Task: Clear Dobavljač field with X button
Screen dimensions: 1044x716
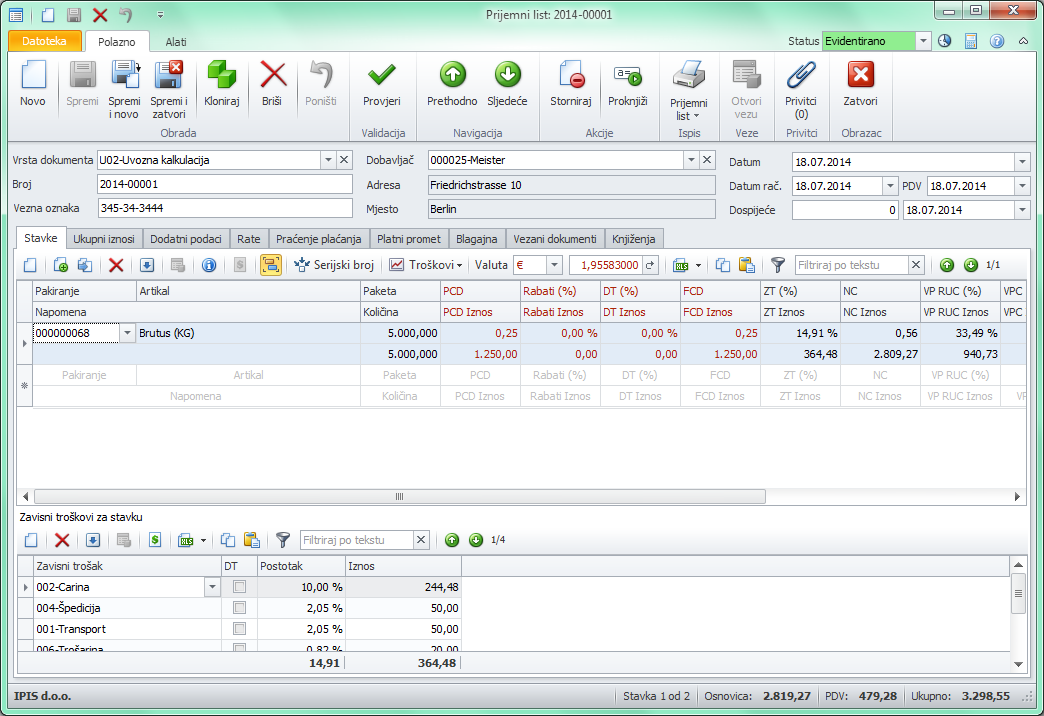Action: pos(707,160)
